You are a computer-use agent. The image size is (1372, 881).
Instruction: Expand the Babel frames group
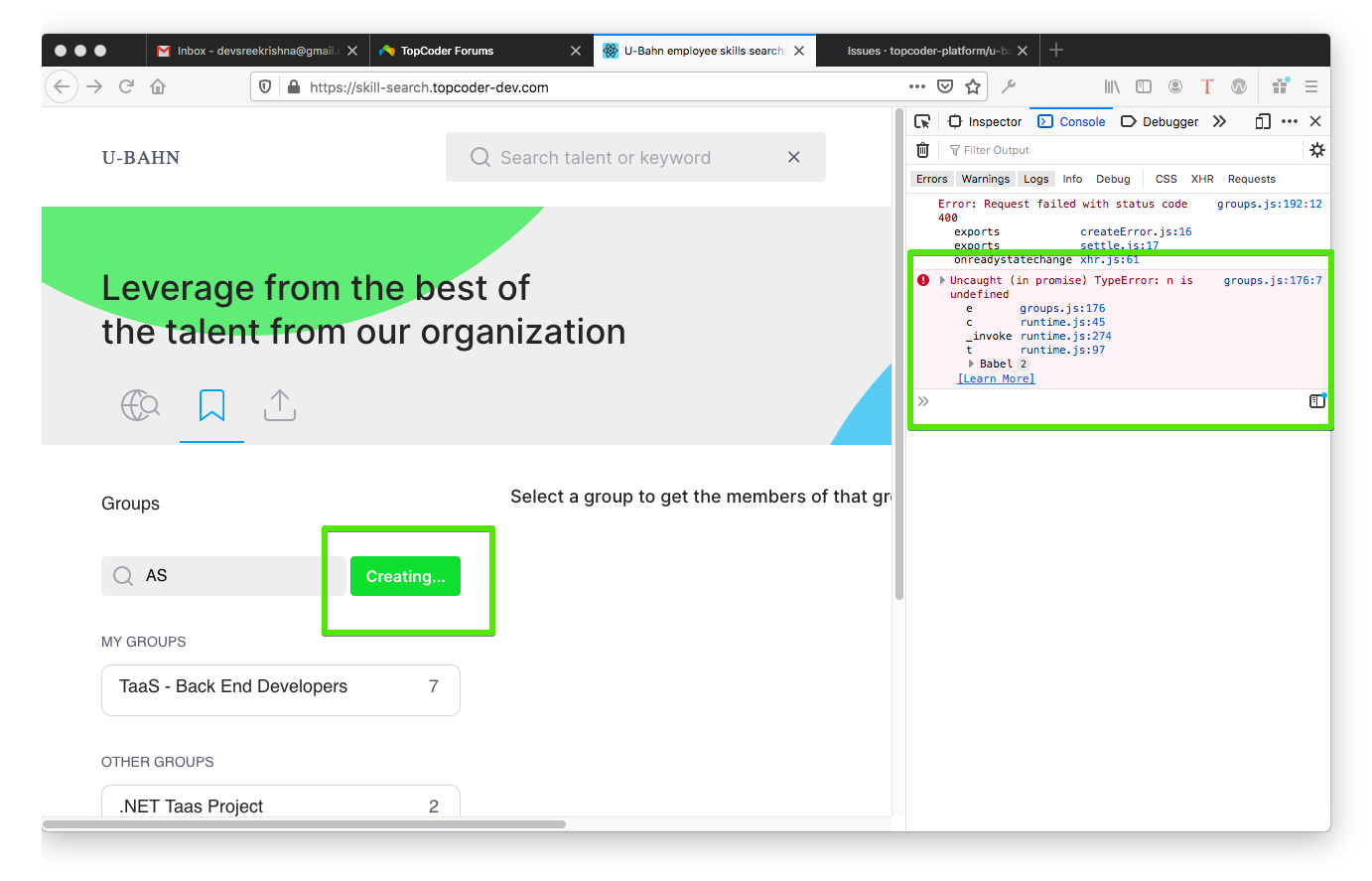[971, 364]
